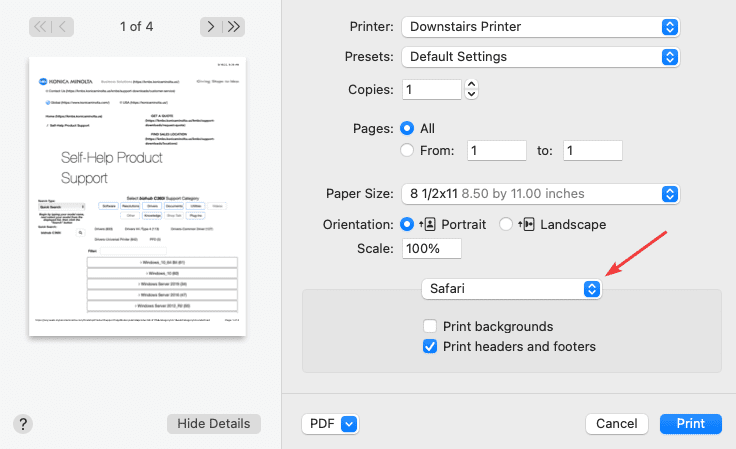The image size is (736, 449).
Task: Select the All pages radio button
Action: coord(407,128)
